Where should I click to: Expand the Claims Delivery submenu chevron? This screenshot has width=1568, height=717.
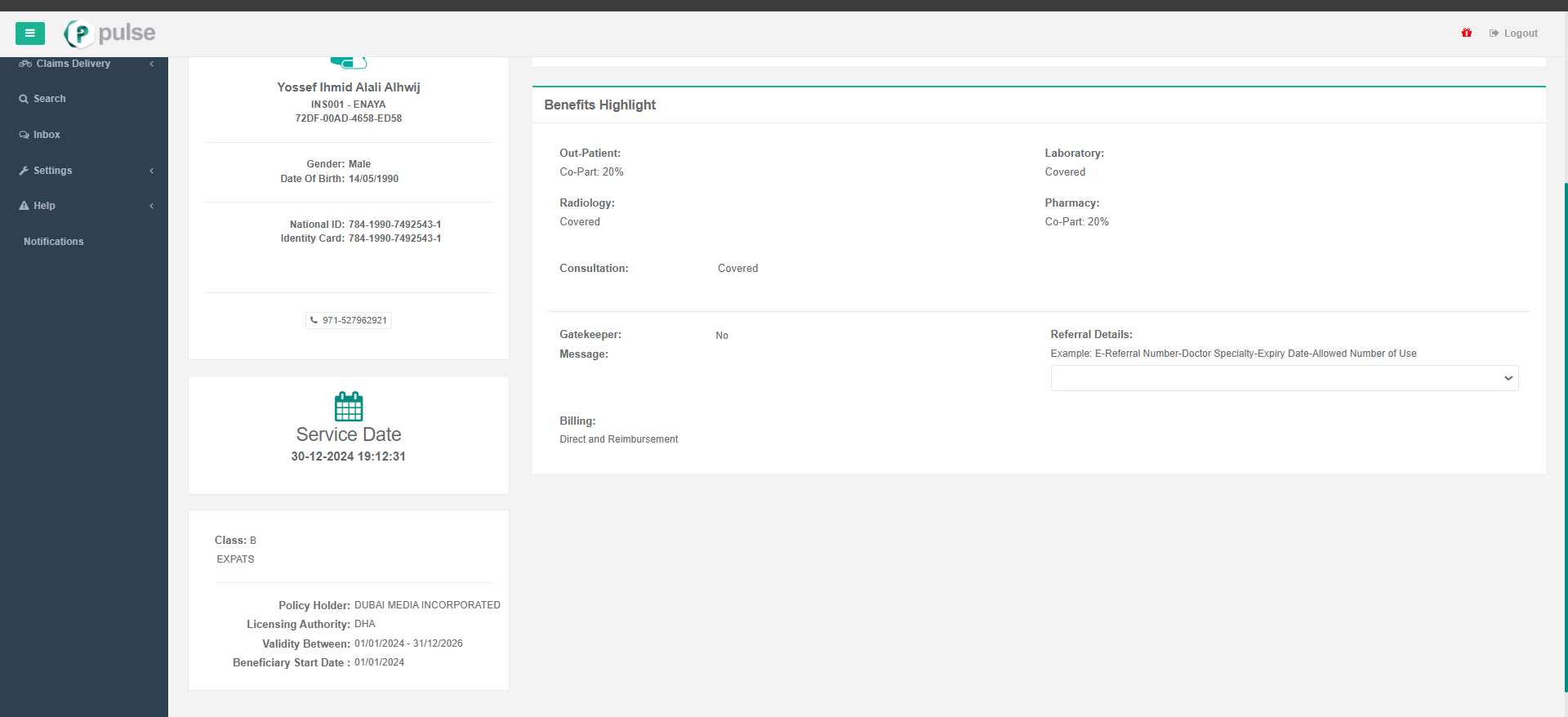click(x=152, y=64)
